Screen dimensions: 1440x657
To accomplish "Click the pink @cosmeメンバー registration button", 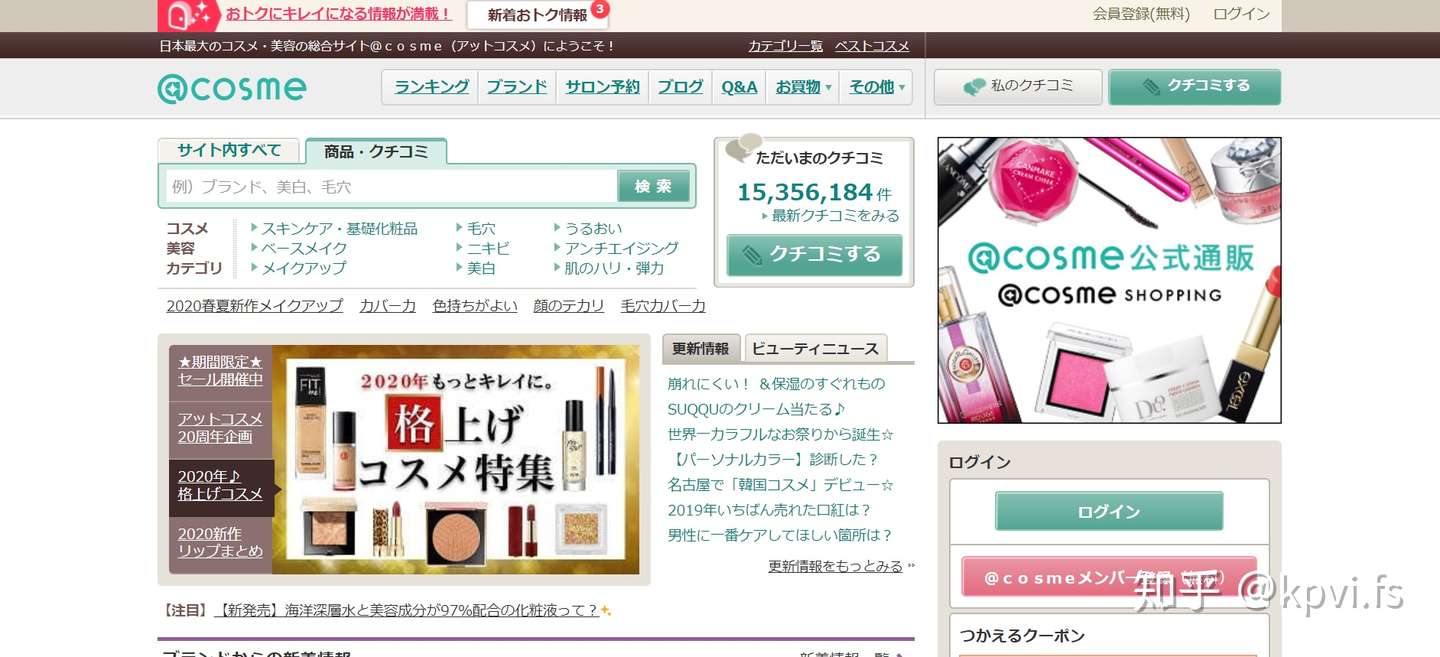I will 1109,577.
